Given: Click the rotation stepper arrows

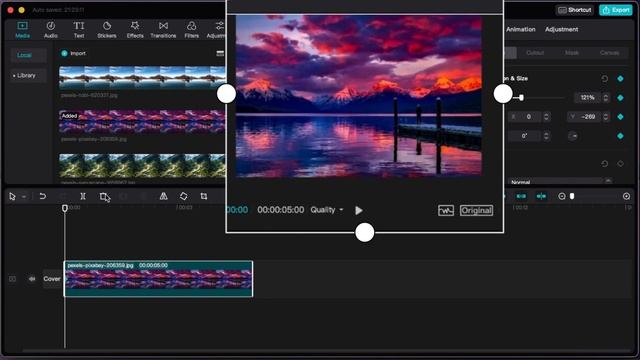Looking at the screenshot, I should pyautogui.click(x=546, y=136).
